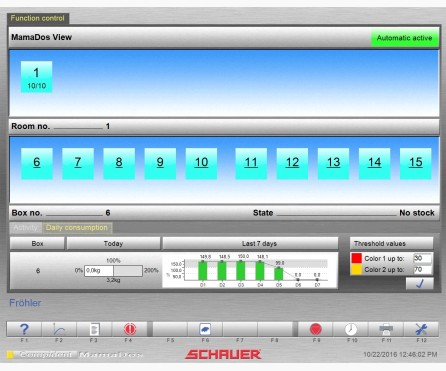Open help with the F1 question mark icon

pos(24,329)
